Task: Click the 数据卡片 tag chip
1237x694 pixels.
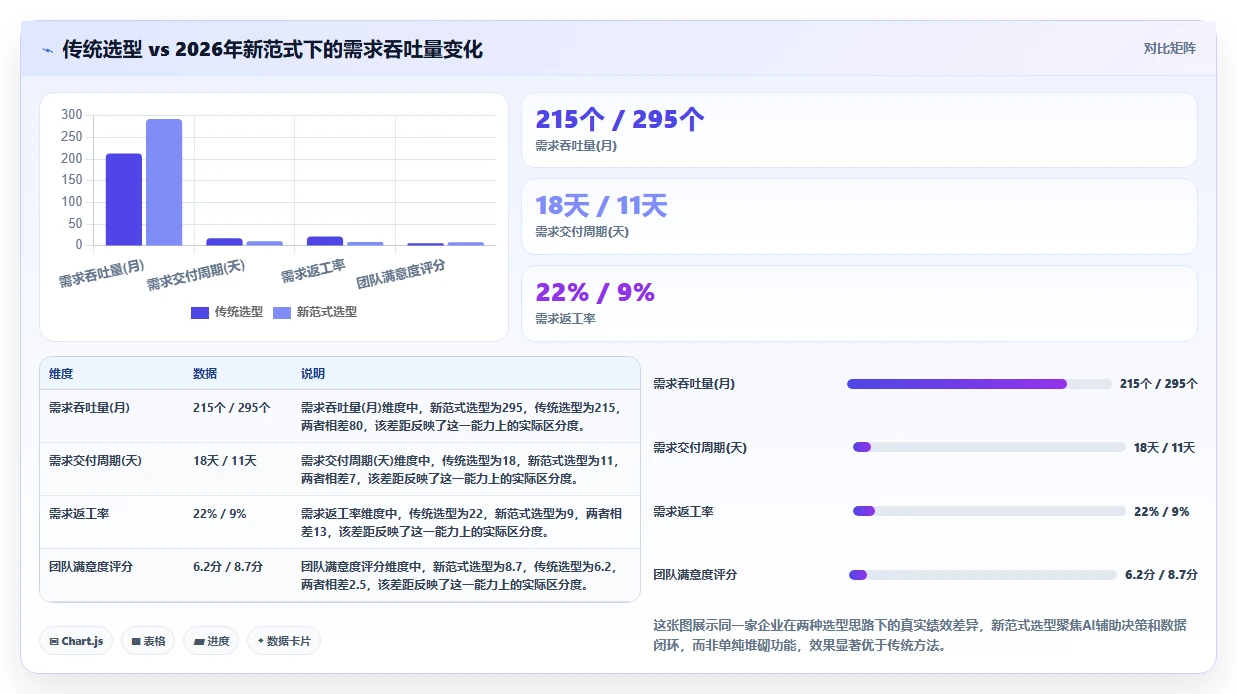Action: tap(284, 641)
